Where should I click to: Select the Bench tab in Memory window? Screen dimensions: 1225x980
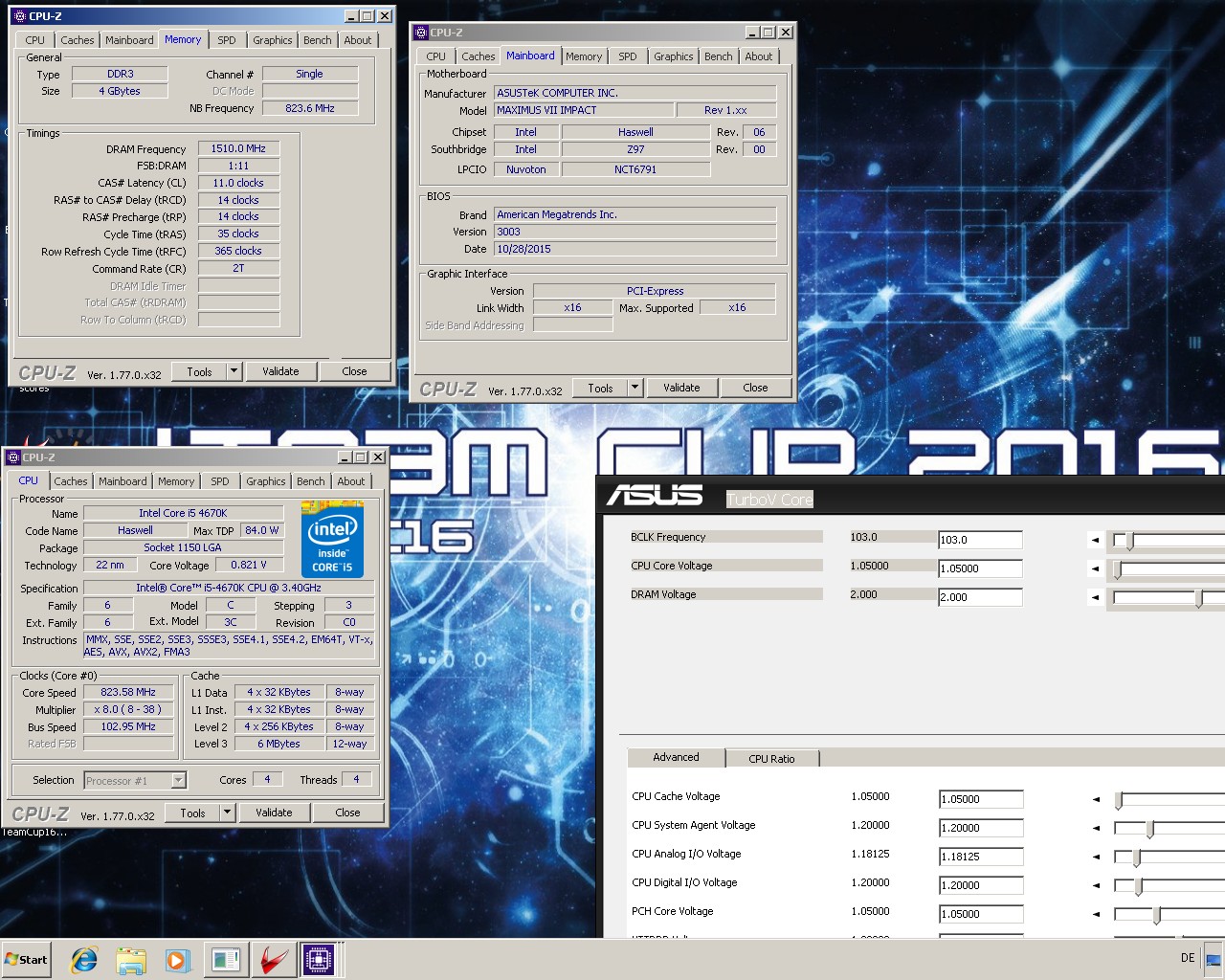pyautogui.click(x=317, y=40)
